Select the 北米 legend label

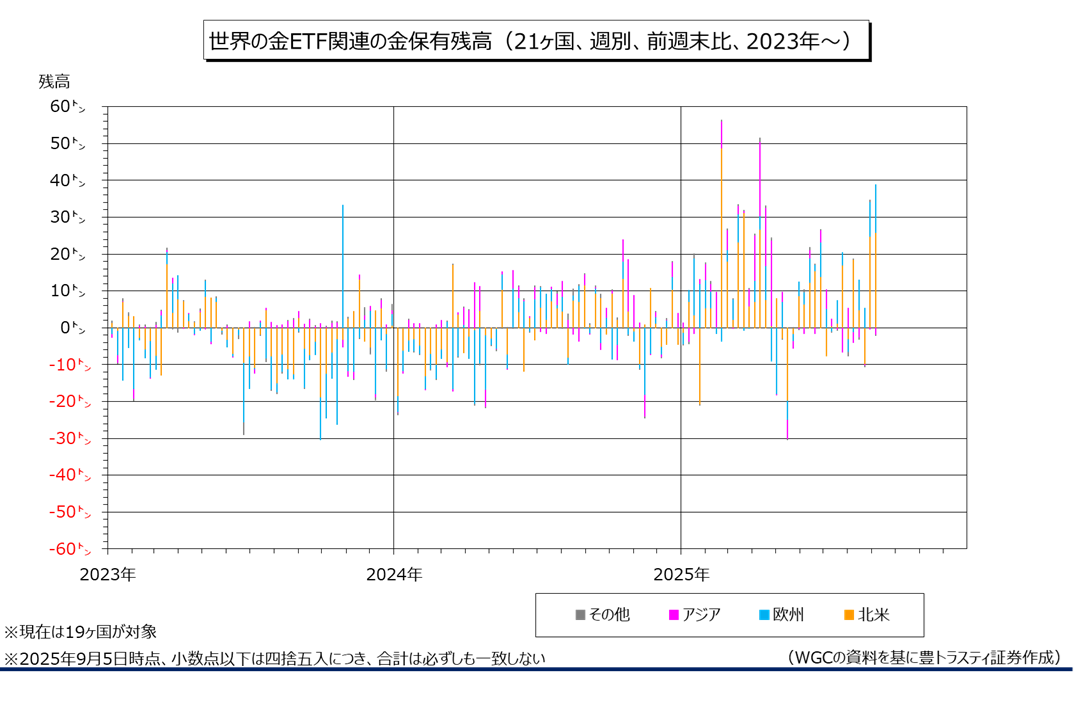pyautogui.click(x=873, y=615)
